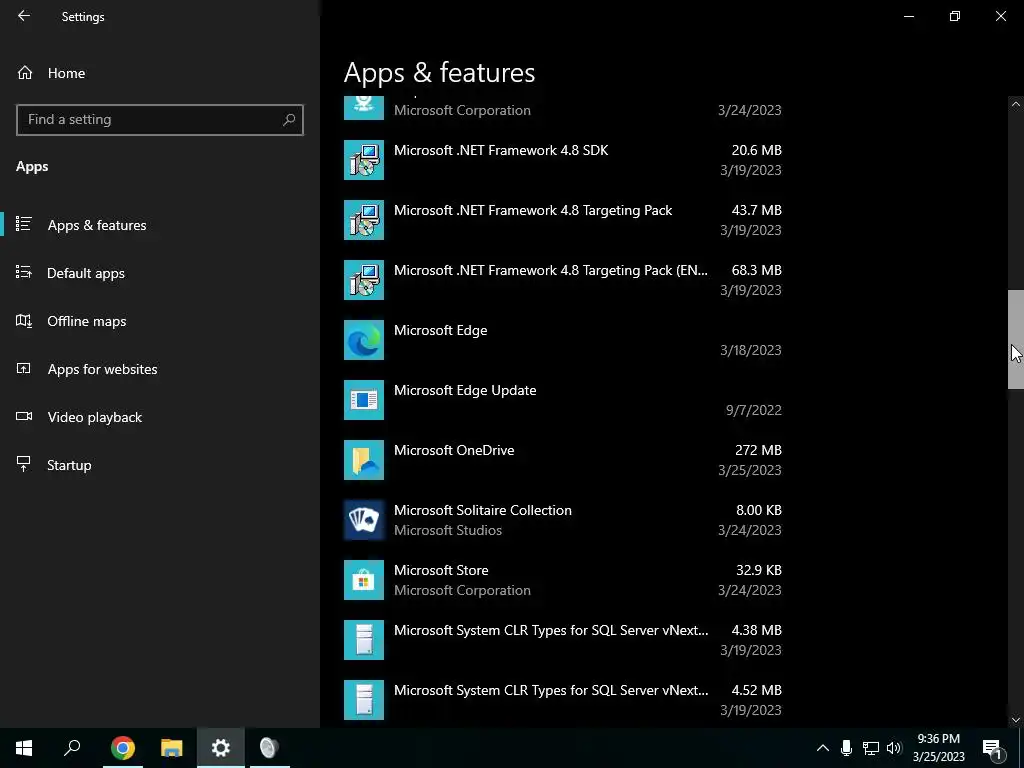
Task: Select Microsoft .NET Framework 4.8 SDK entry
Action: pyautogui.click(x=563, y=160)
